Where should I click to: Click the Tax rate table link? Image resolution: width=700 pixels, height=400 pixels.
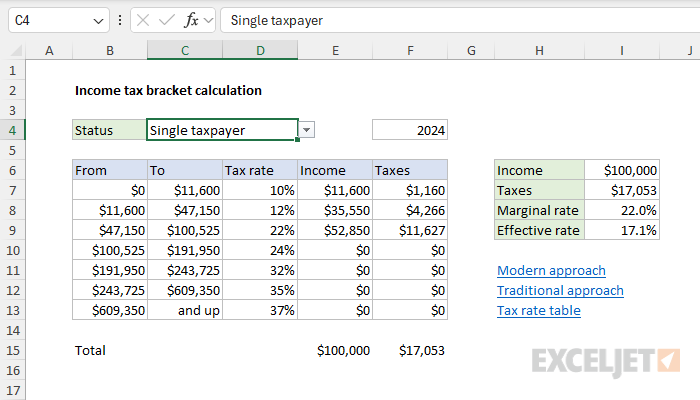point(538,310)
